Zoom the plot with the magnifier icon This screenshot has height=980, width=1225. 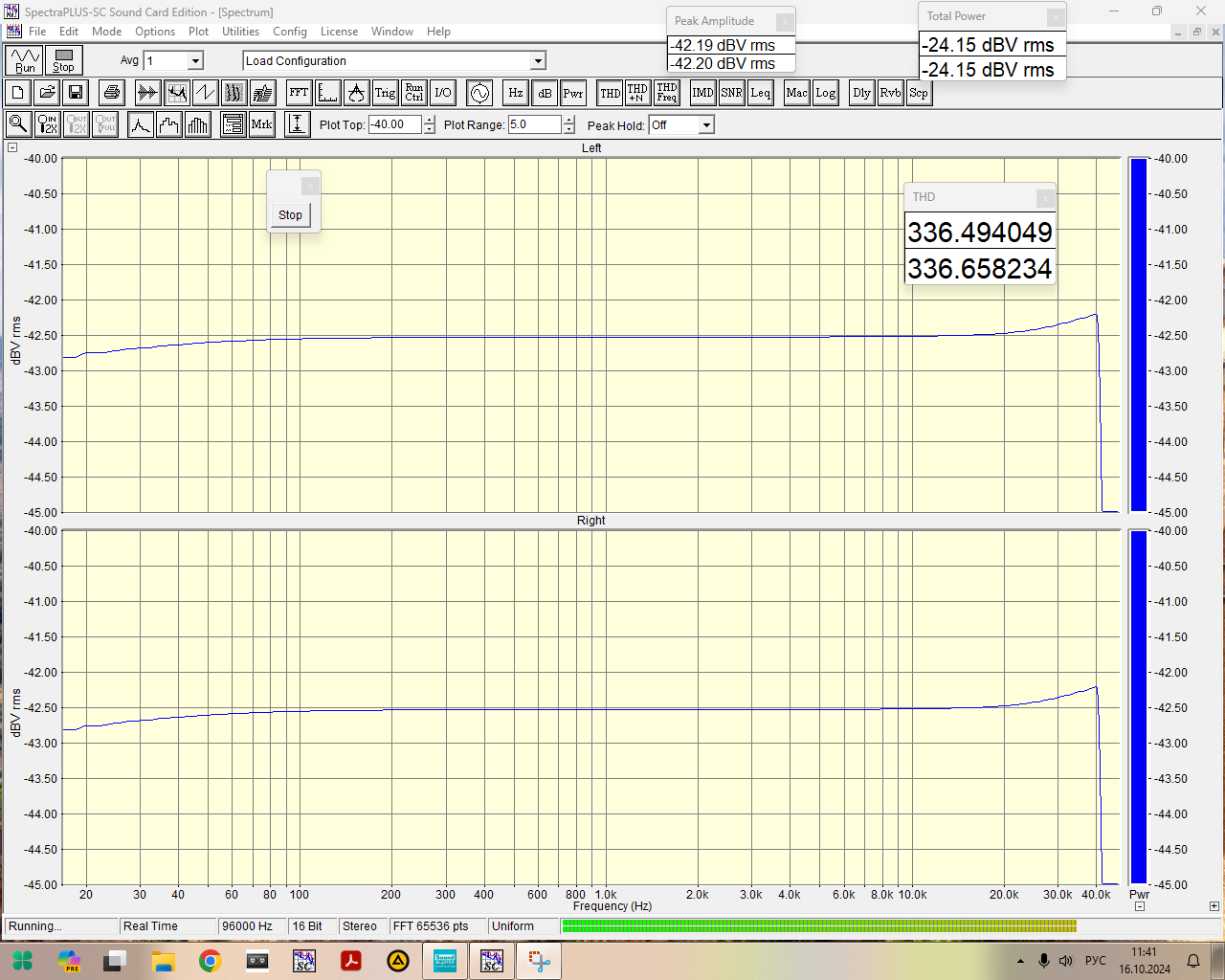tap(18, 124)
